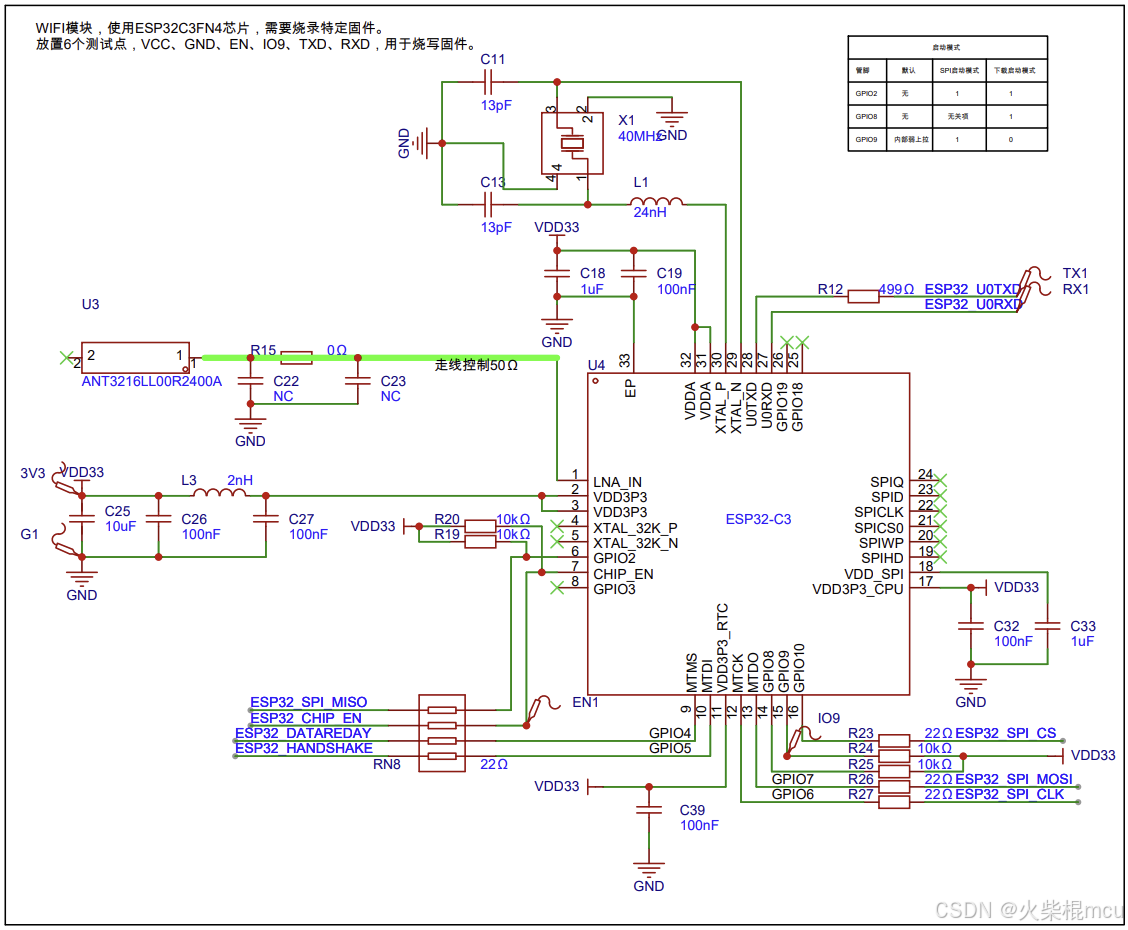Click the ESP32-C3 chip name text

[x=758, y=519]
